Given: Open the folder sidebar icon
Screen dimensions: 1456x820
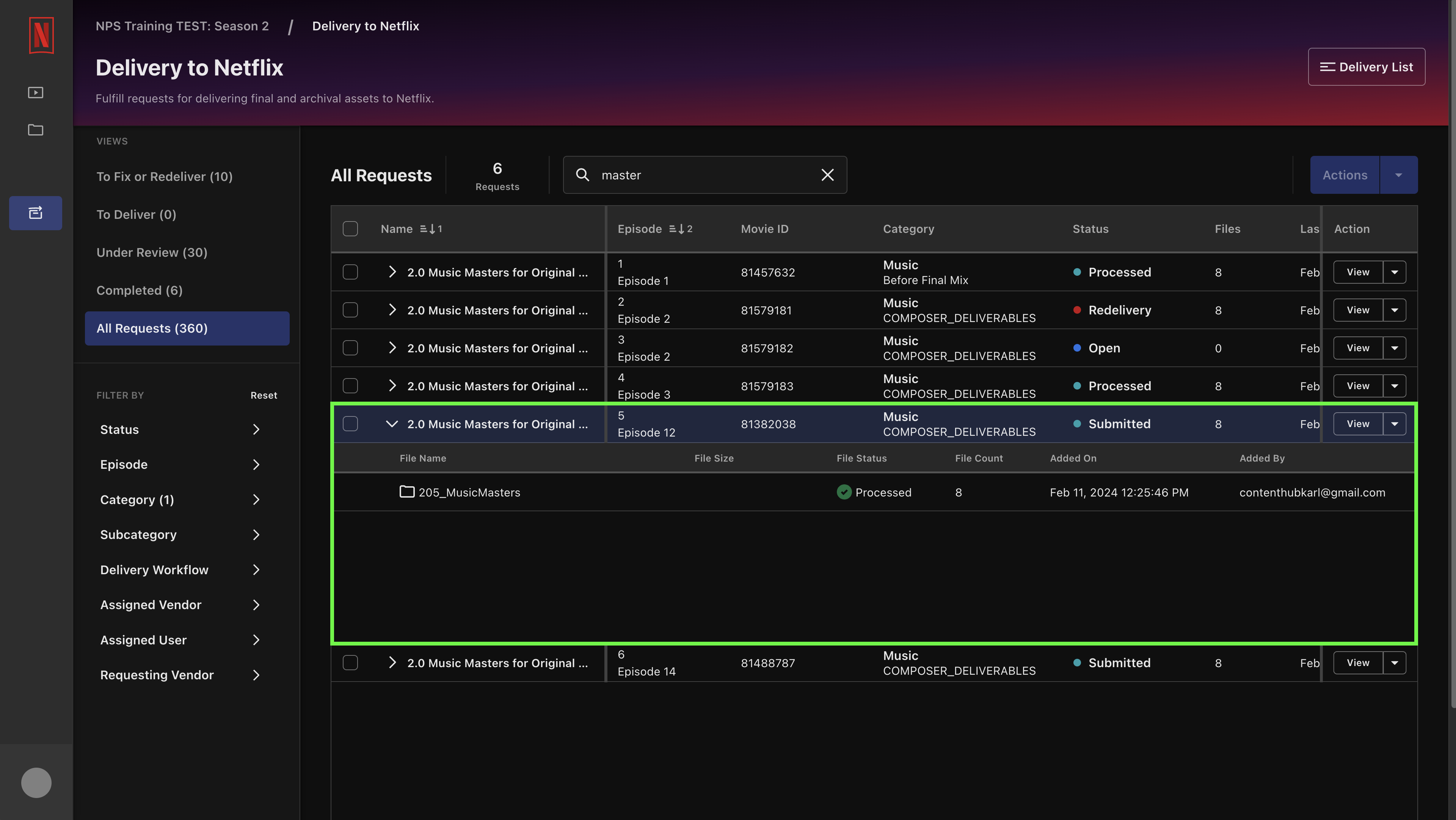Looking at the screenshot, I should click(36, 129).
